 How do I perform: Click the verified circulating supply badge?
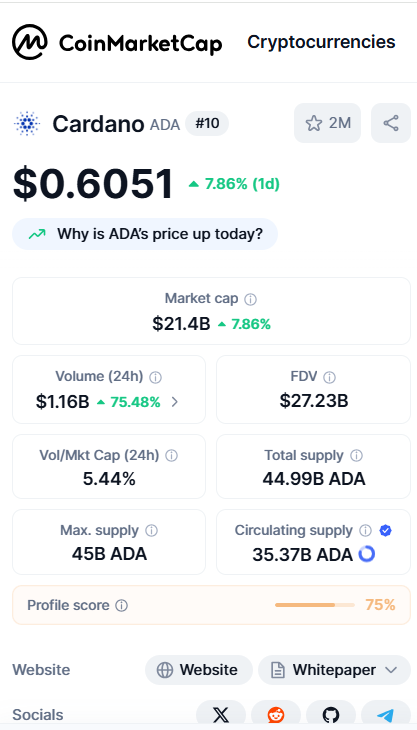(x=385, y=530)
